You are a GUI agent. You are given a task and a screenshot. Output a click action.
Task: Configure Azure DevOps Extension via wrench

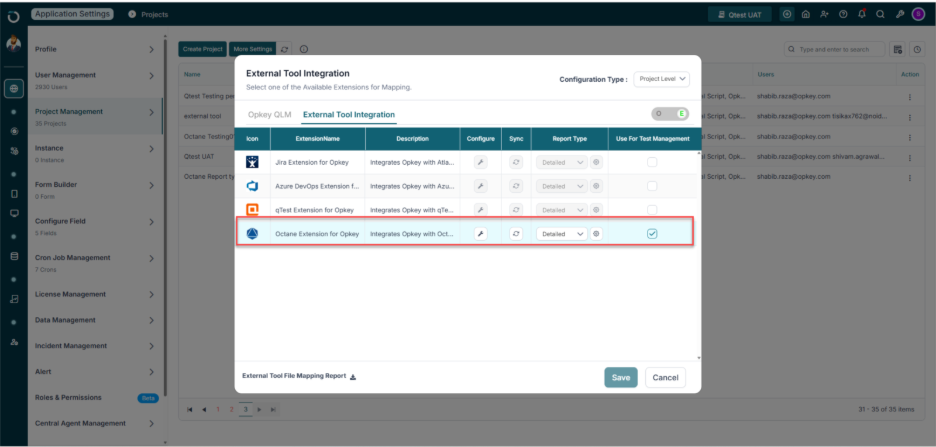coord(480,186)
